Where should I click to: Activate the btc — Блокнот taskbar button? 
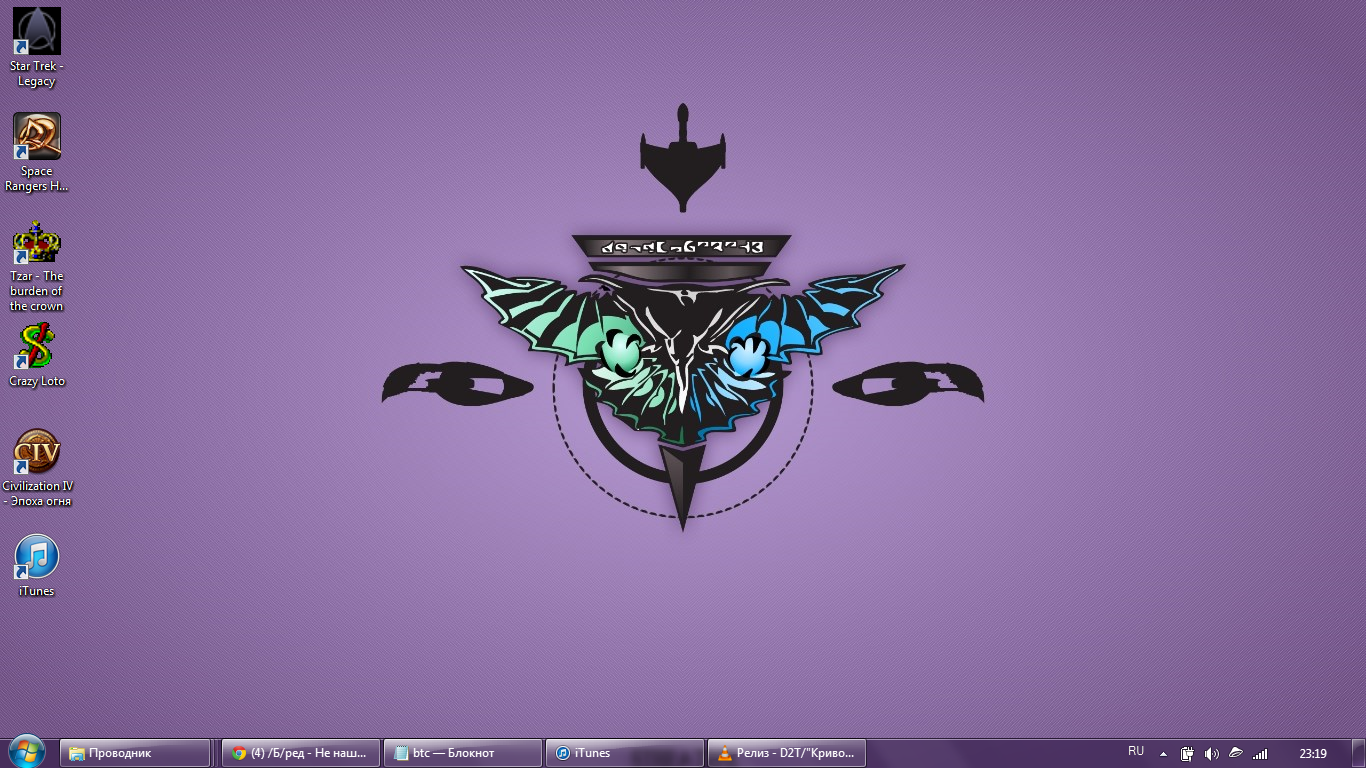pyautogui.click(x=462, y=753)
